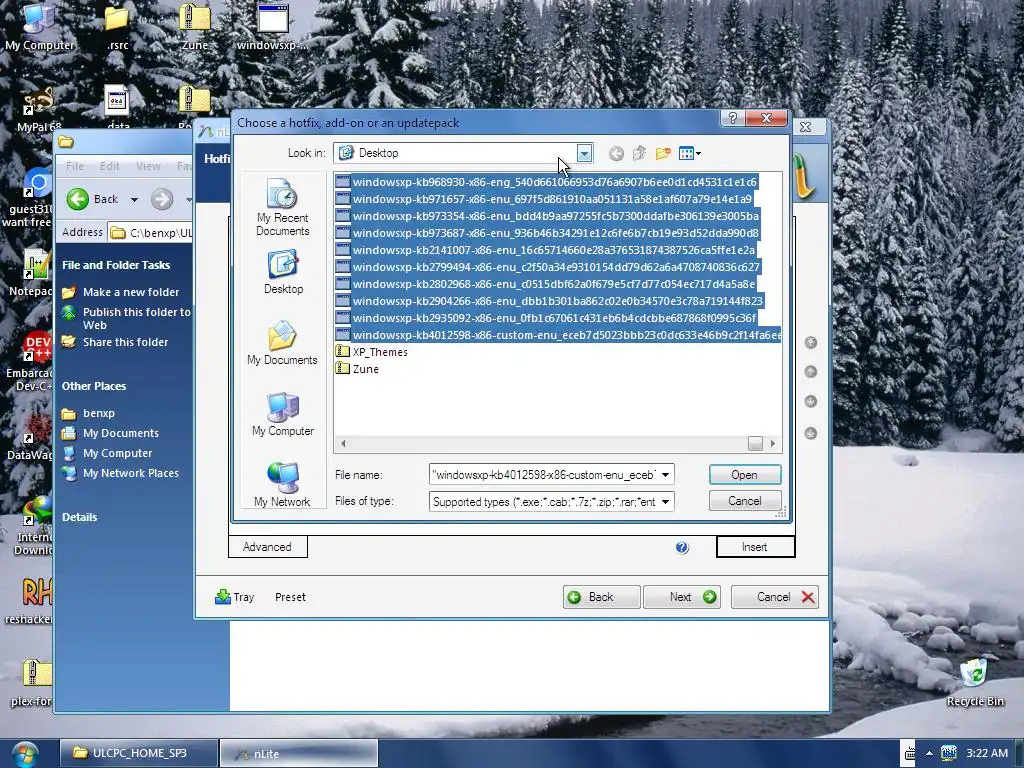This screenshot has height=768, width=1024.
Task: Click the Advanced button in nLite
Action: click(267, 547)
